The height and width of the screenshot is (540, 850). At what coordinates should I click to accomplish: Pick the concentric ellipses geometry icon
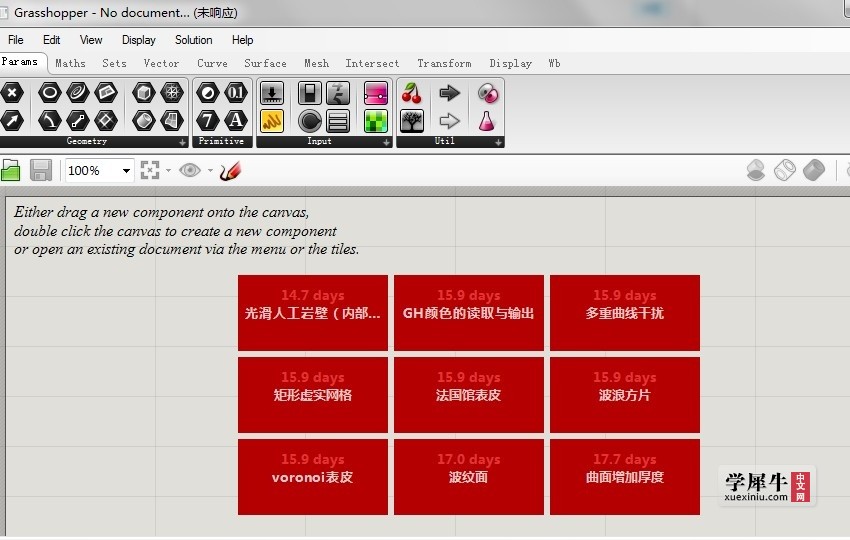pyautogui.click(x=78, y=93)
